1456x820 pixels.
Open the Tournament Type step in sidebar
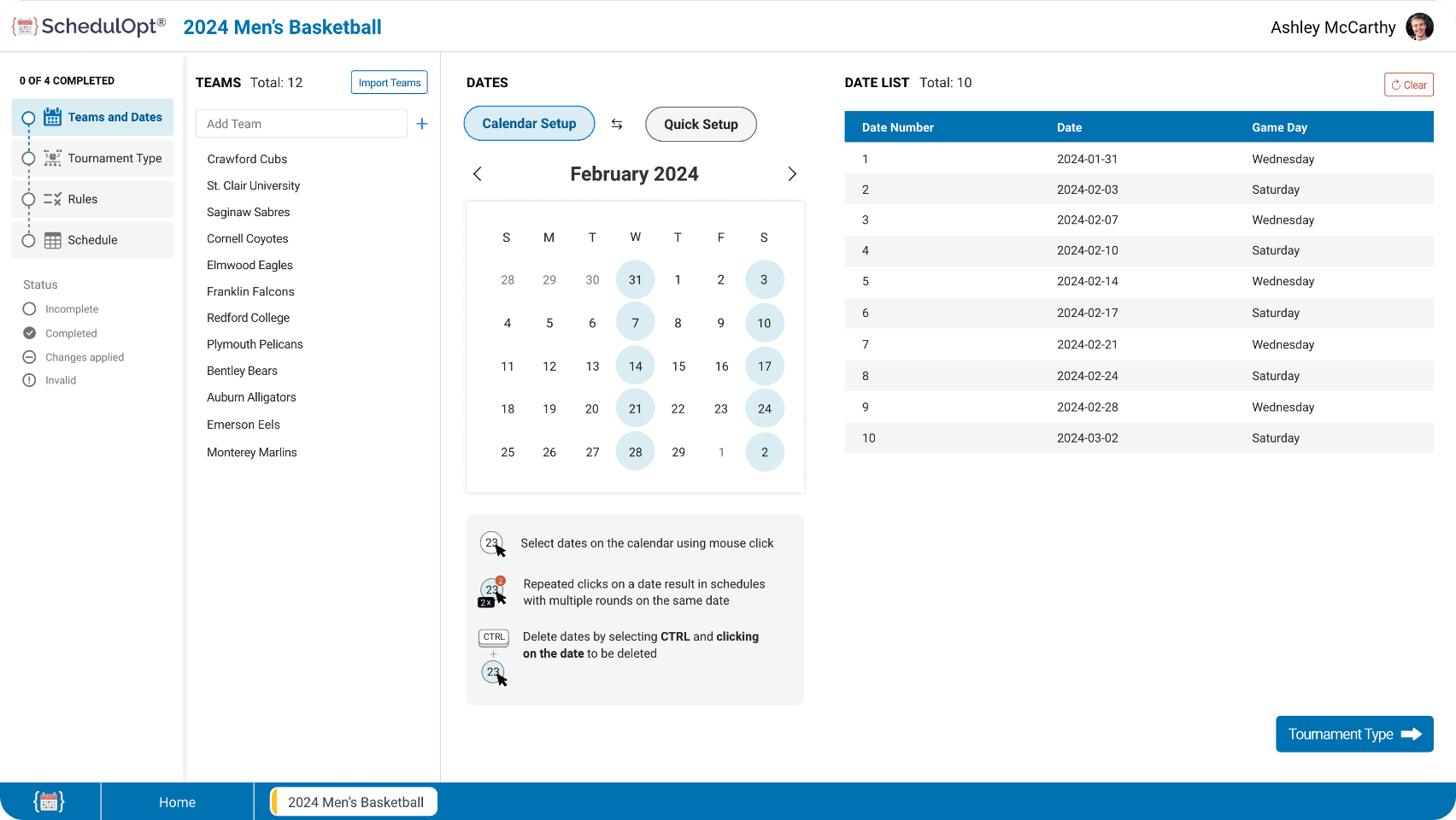92,158
